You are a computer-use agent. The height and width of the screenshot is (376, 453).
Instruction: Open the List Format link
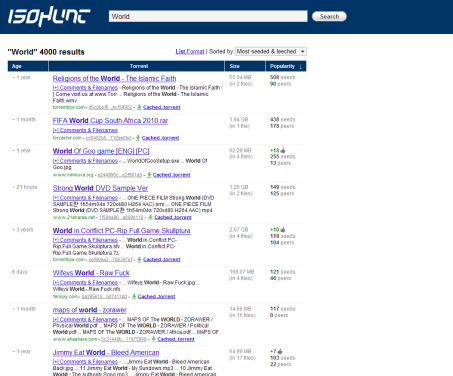tap(190, 52)
